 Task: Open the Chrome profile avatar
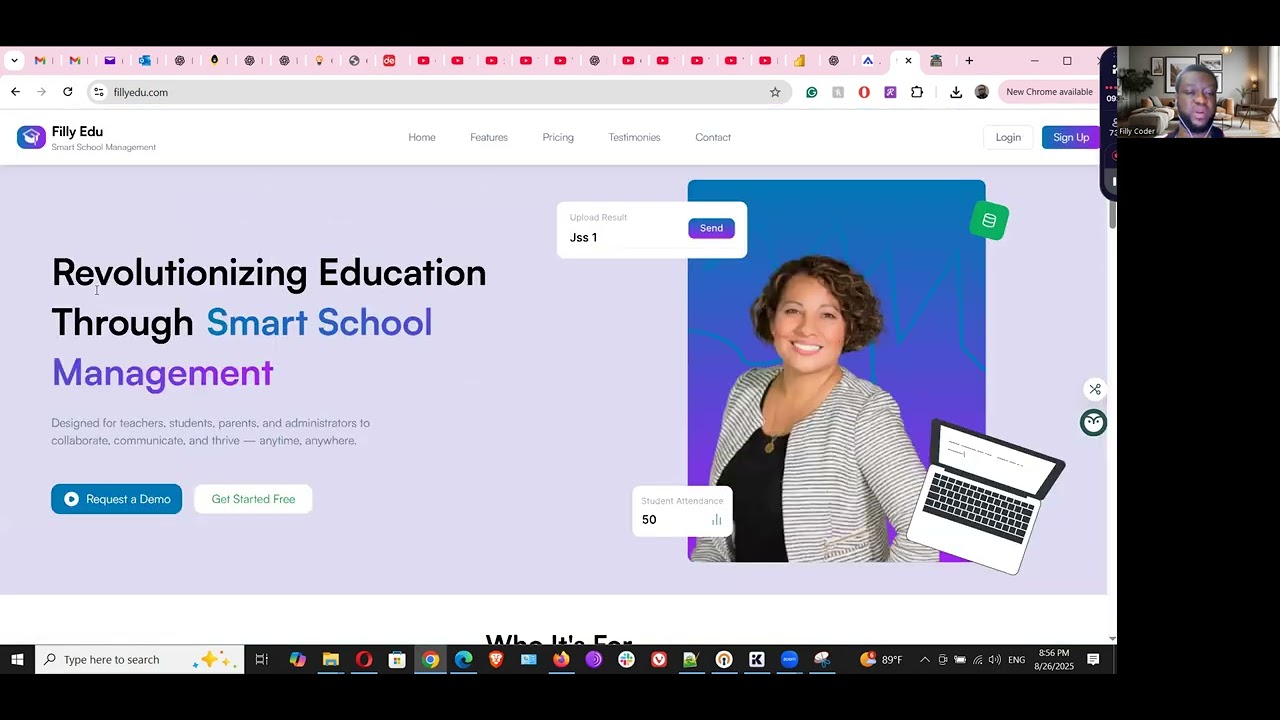[x=982, y=92]
